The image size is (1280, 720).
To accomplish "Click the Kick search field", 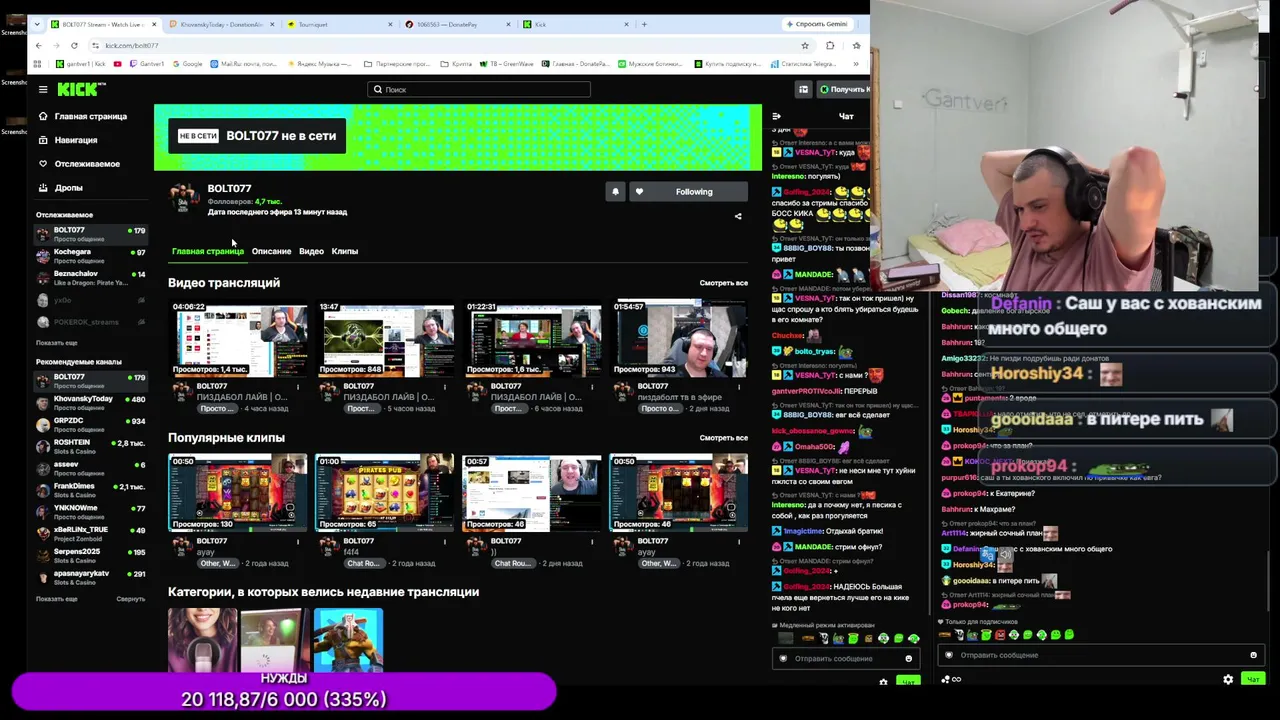I will 479,89.
